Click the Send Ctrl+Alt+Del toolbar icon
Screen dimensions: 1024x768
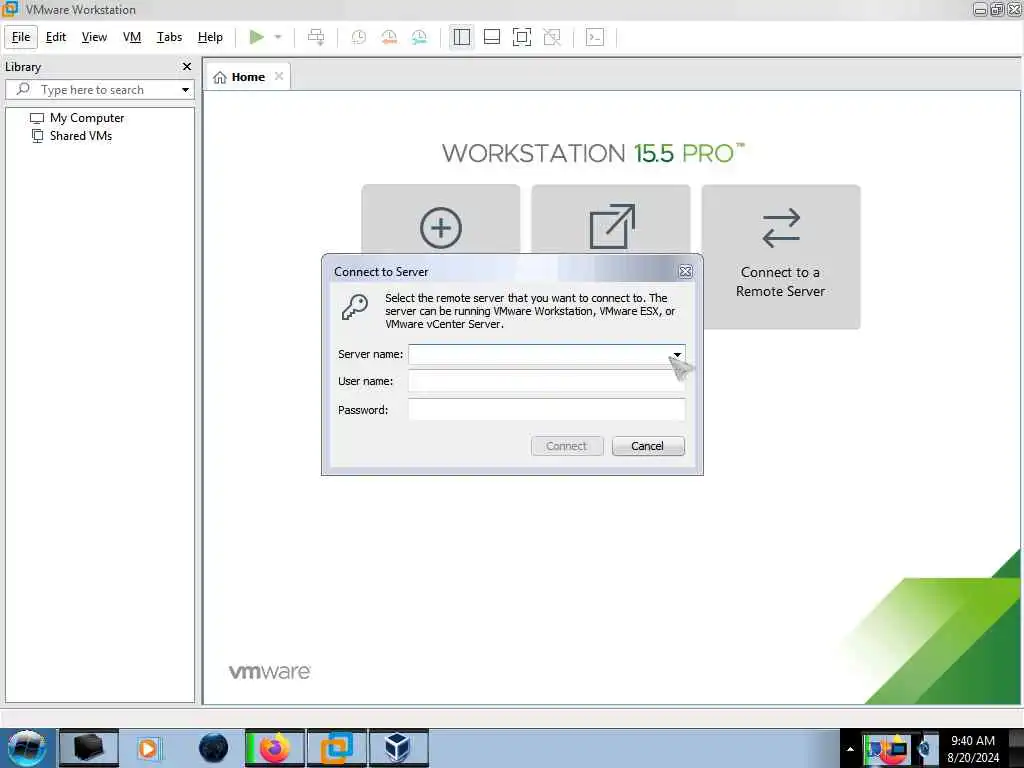[316, 37]
